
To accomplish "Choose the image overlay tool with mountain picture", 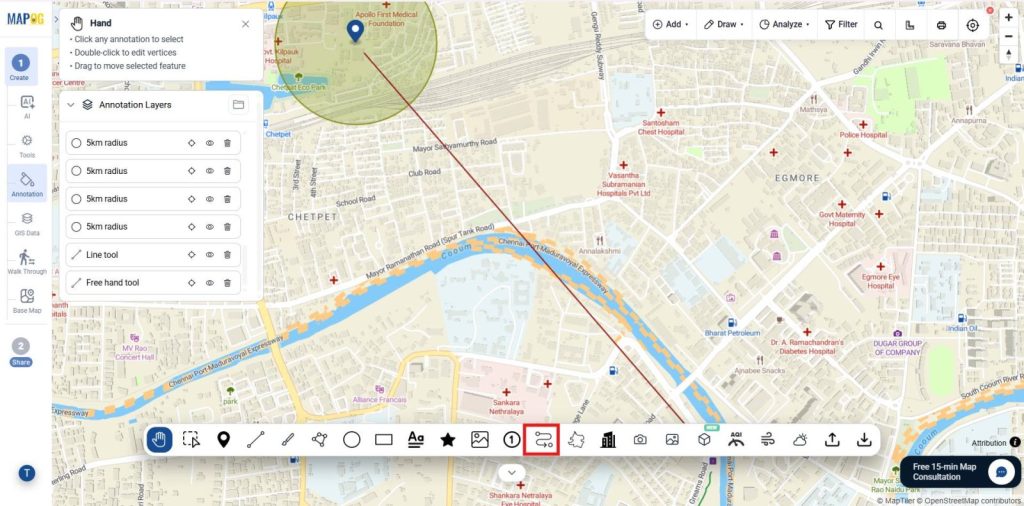I will (479, 439).
